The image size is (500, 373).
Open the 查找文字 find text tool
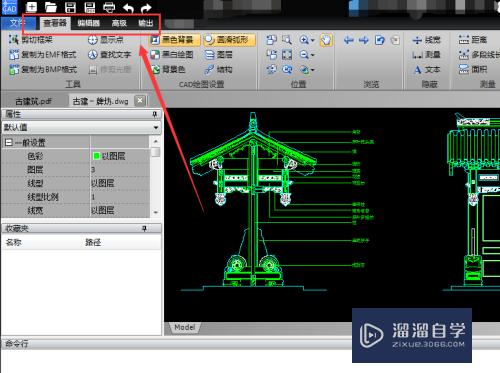[x=109, y=55]
